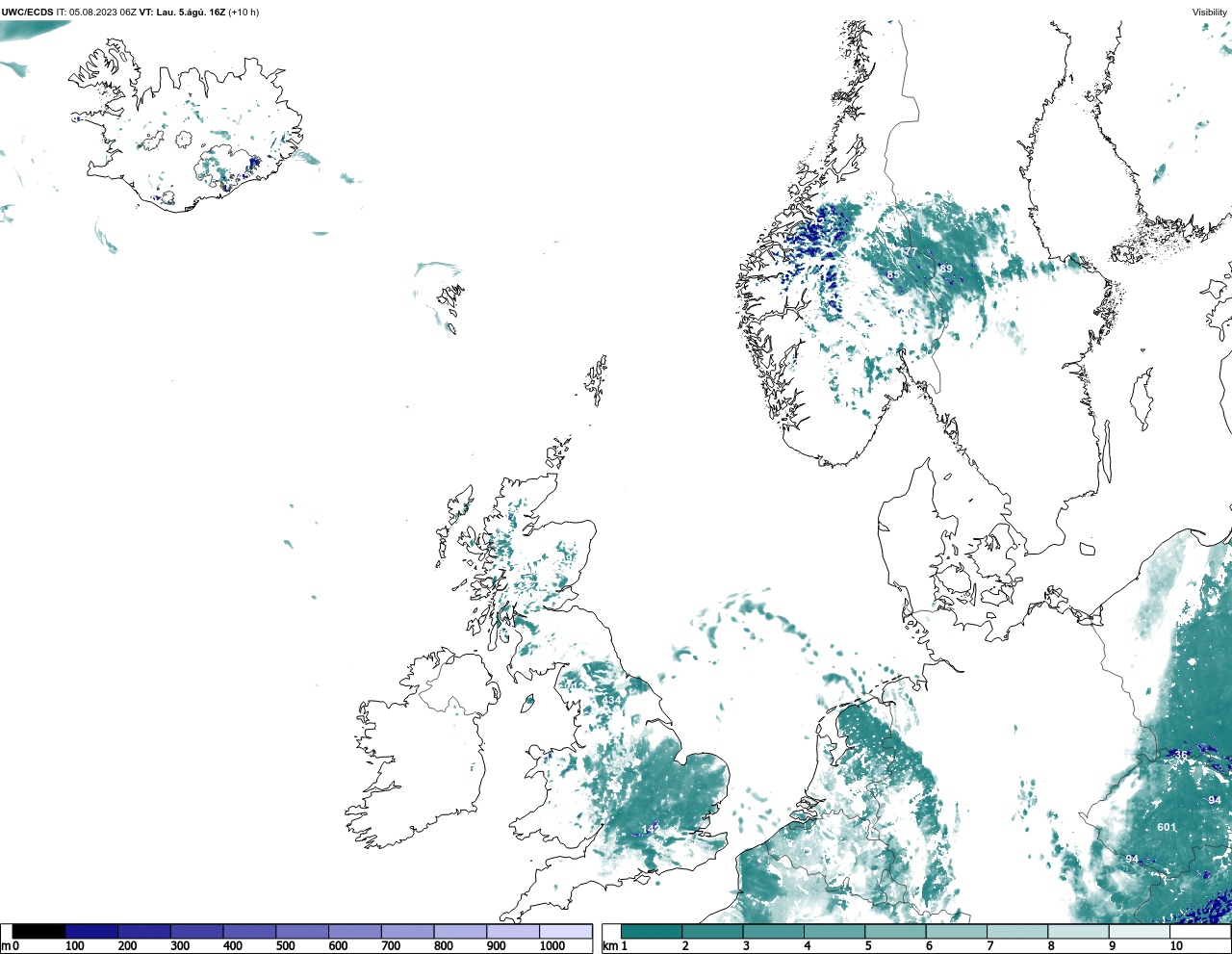This screenshot has width=1232, height=954.
Task: Pick the 4–5 km legend swatch
Action: click(x=834, y=932)
